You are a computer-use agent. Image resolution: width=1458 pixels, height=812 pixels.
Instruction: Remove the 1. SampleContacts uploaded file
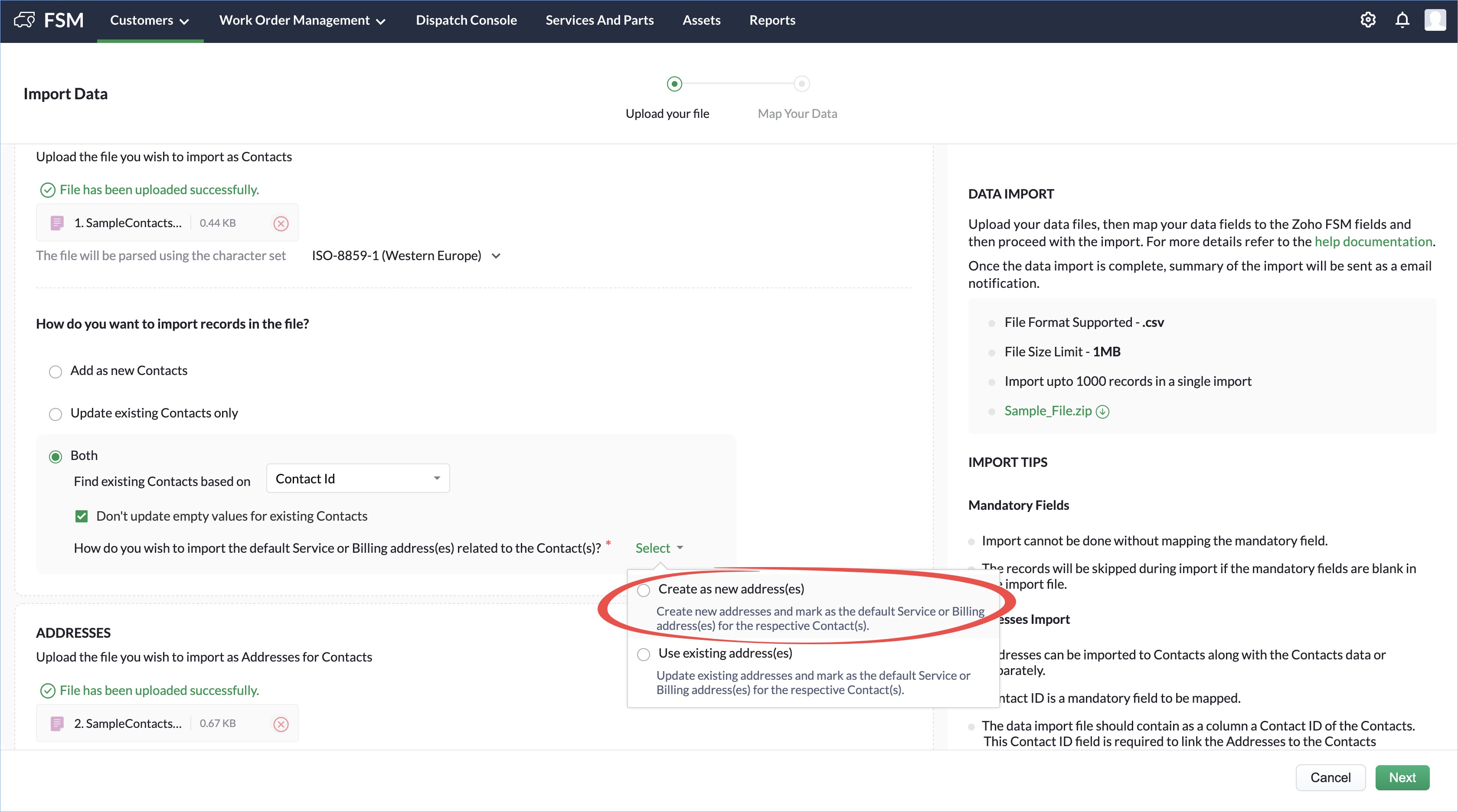tap(281, 224)
